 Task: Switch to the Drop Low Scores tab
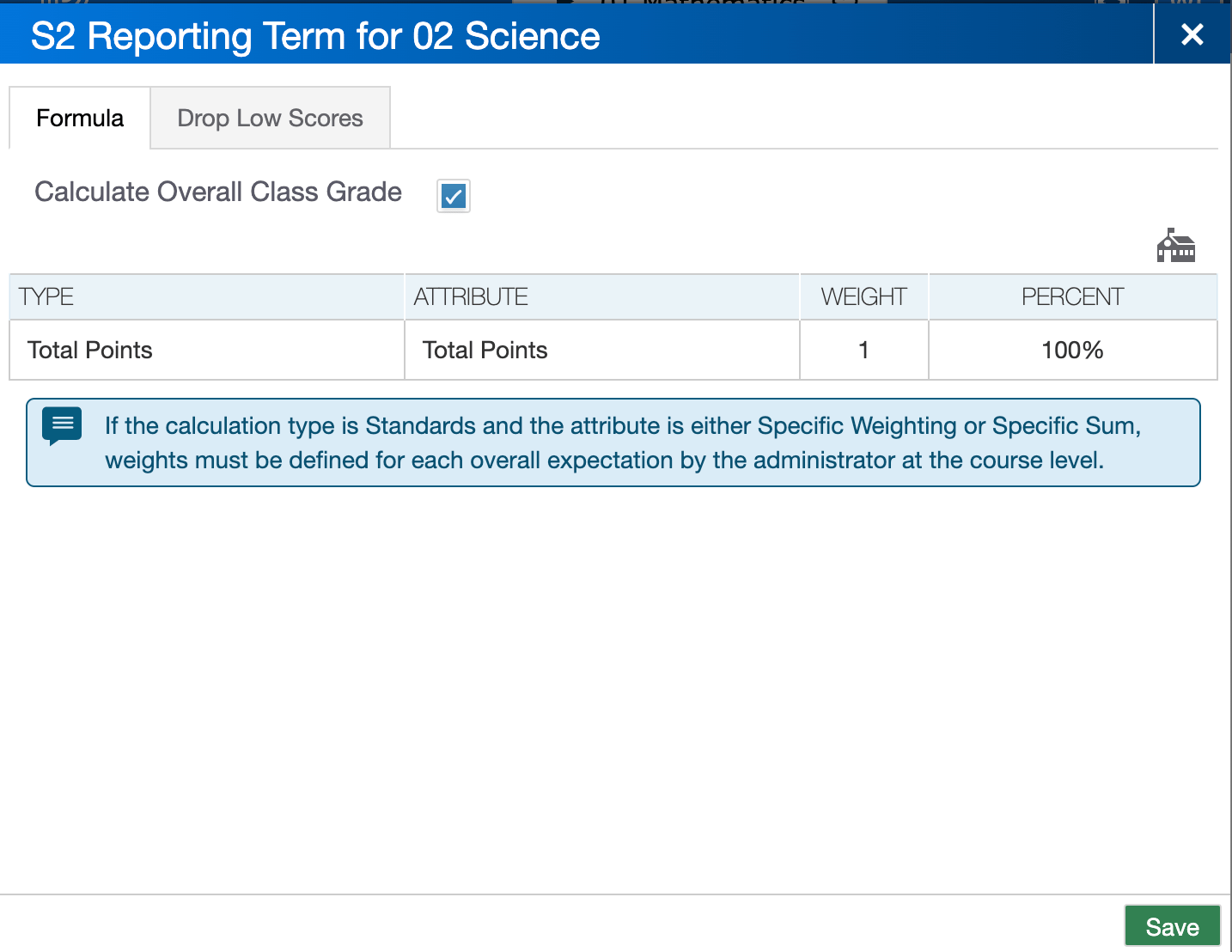click(270, 118)
